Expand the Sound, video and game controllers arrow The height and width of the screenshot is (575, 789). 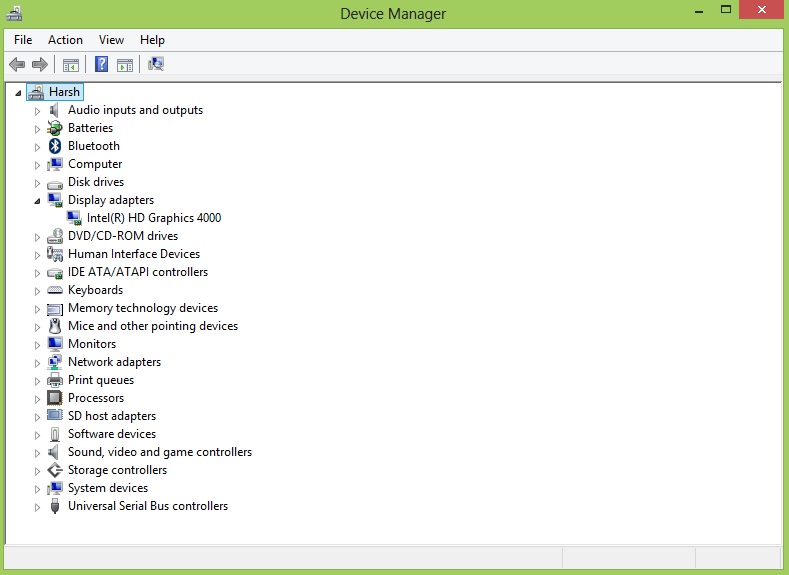coord(37,453)
